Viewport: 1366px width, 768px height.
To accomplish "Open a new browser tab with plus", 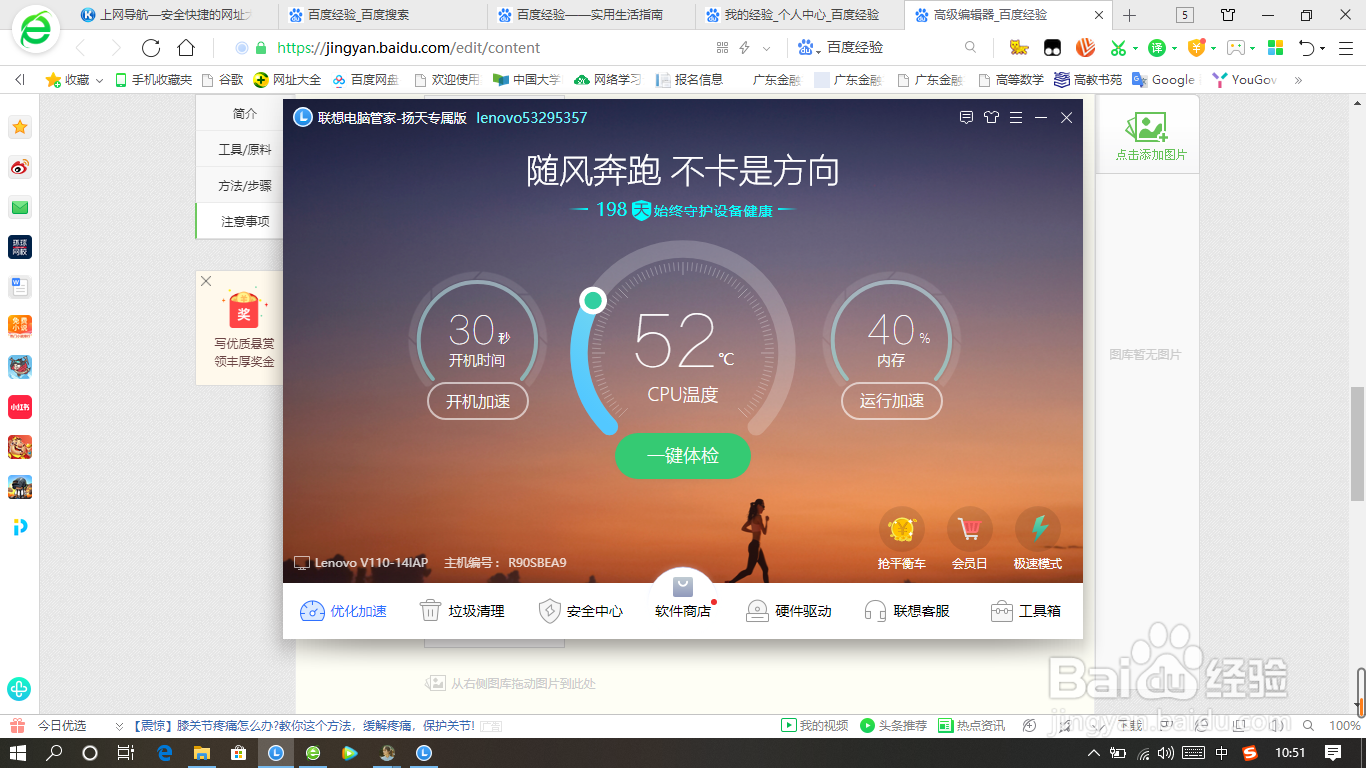I will tap(1130, 16).
